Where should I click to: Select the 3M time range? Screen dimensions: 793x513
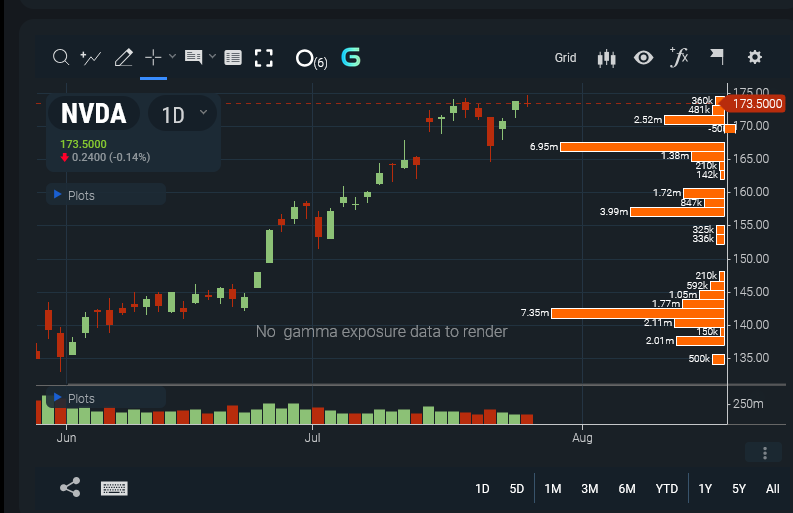590,489
